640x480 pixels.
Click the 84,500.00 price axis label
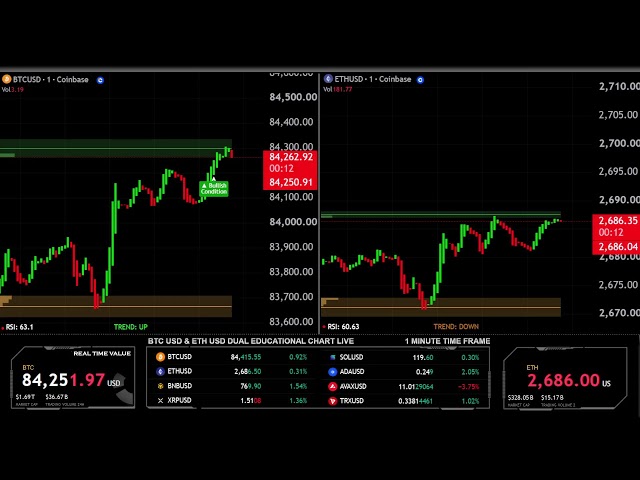pyautogui.click(x=293, y=97)
